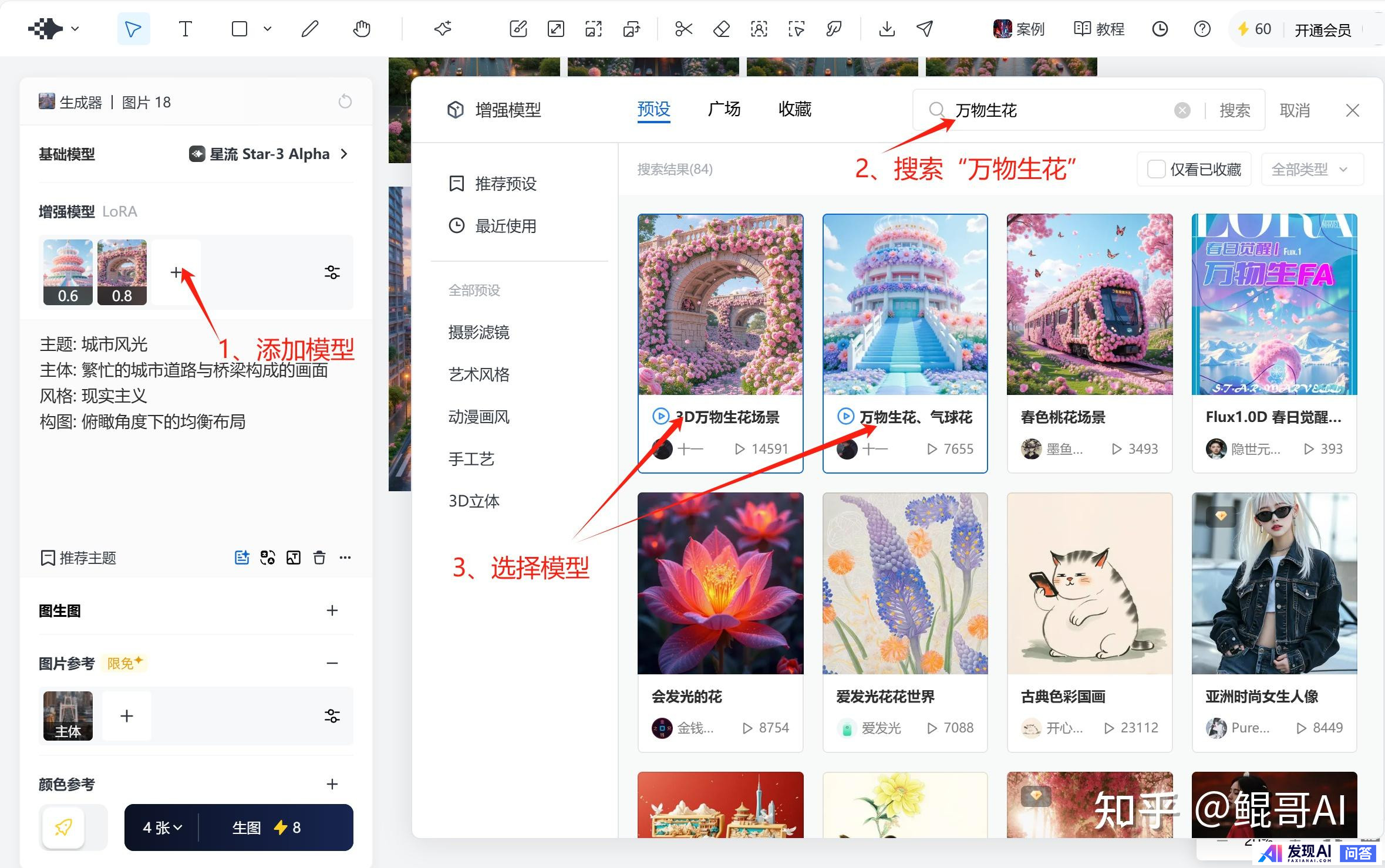This screenshot has height=868, width=1385.
Task: Activate the Hand pan tool
Action: pyautogui.click(x=362, y=29)
